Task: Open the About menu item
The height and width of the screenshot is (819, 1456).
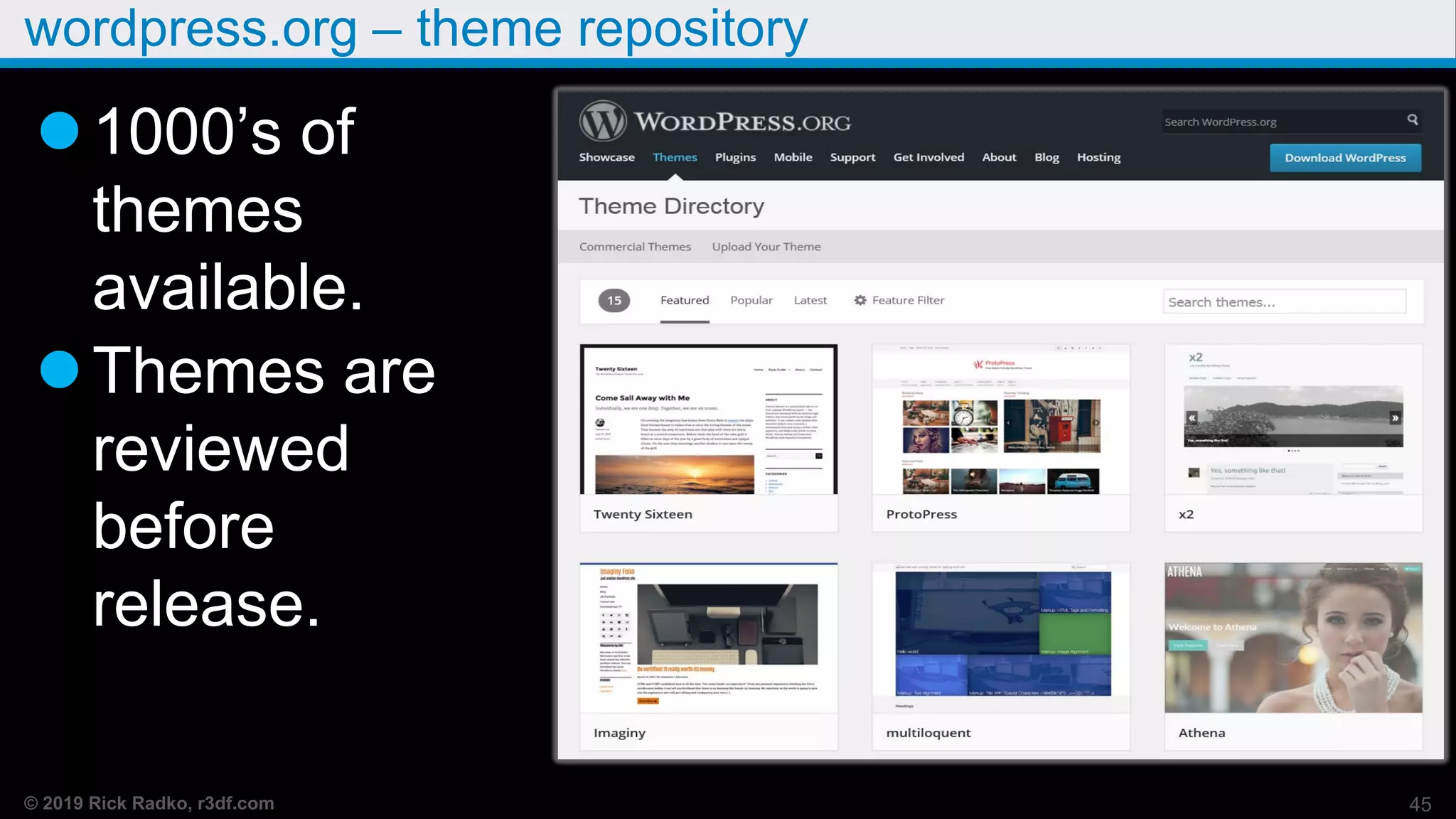Action: coord(999,157)
